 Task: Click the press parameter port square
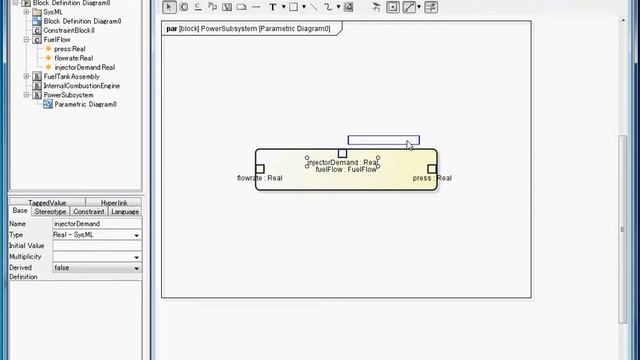click(432, 169)
